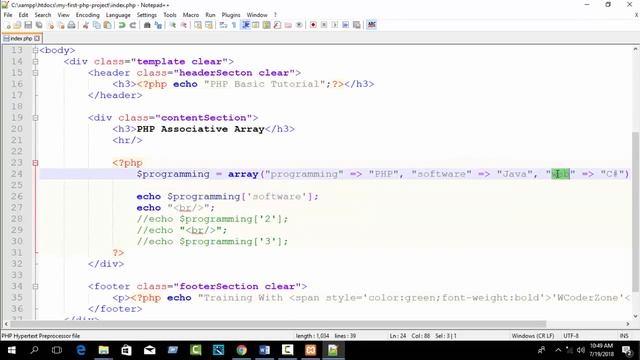Open a file using the Open toolbar icon
Image resolution: width=640 pixels, height=360 pixels.
click(x=18, y=25)
